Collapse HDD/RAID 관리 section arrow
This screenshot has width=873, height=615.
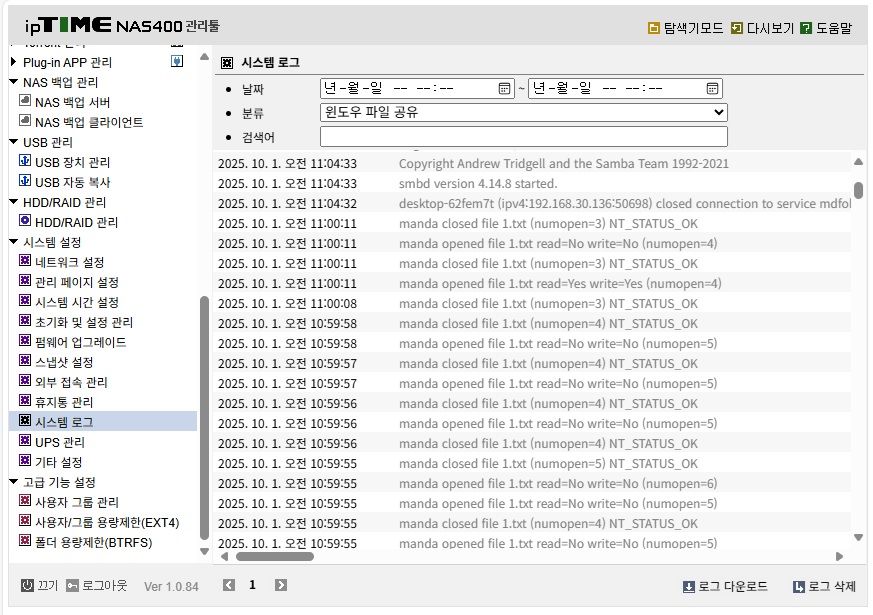(x=14, y=202)
